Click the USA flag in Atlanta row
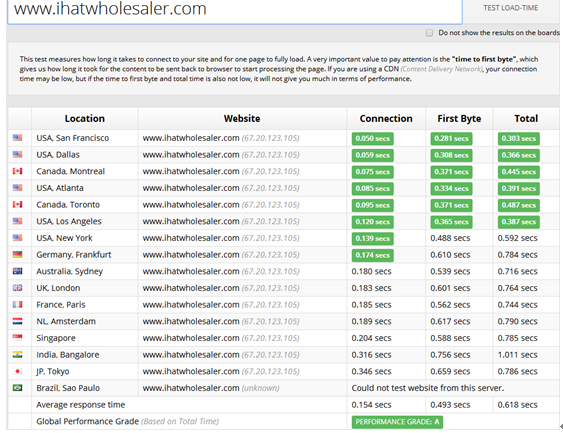The width and height of the screenshot is (563, 433). point(18,187)
